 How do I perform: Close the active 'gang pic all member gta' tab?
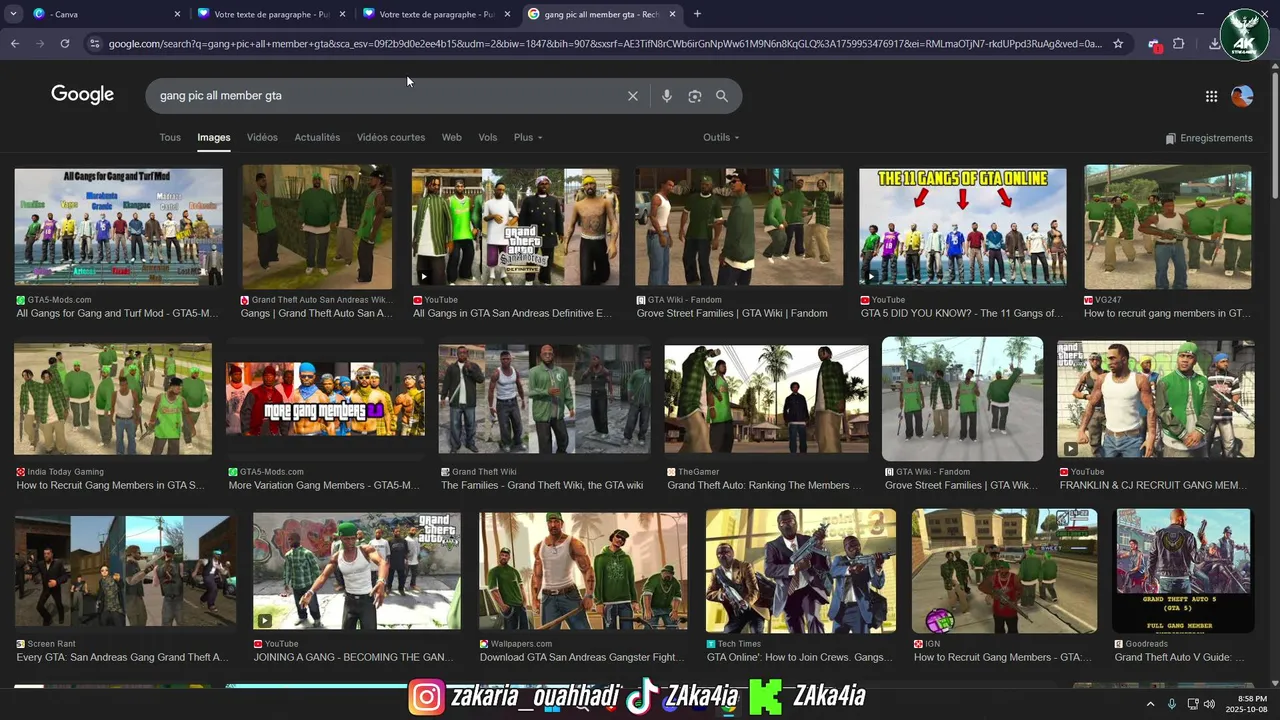672,14
